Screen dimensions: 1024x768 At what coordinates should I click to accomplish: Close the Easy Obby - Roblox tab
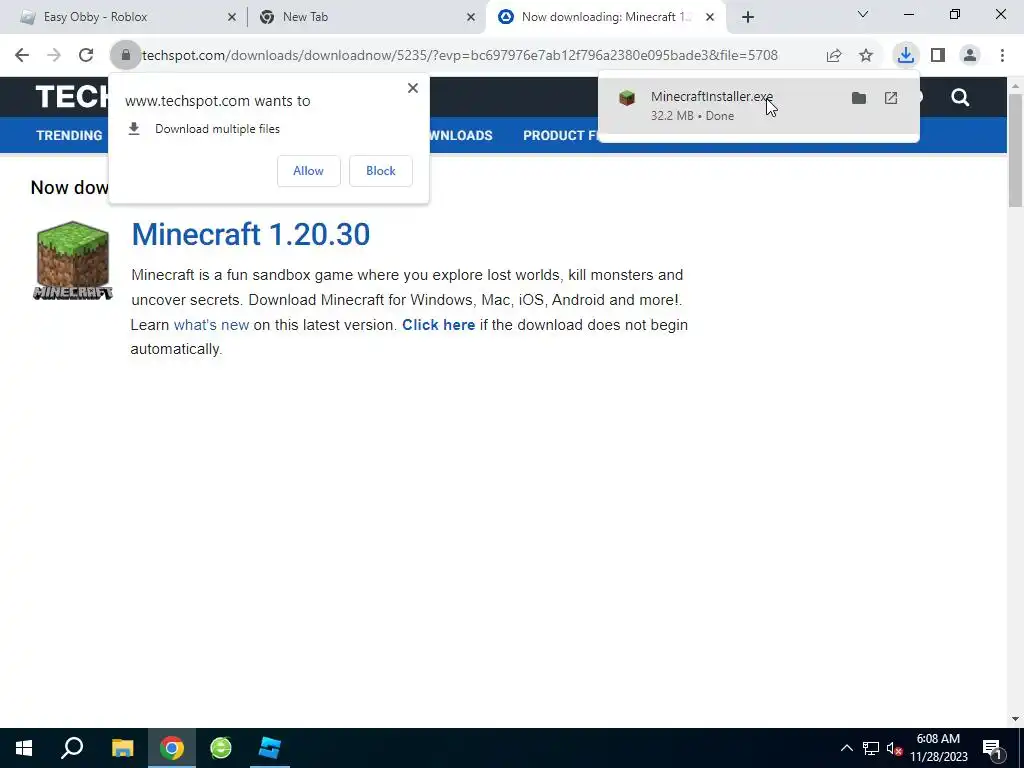click(x=232, y=17)
